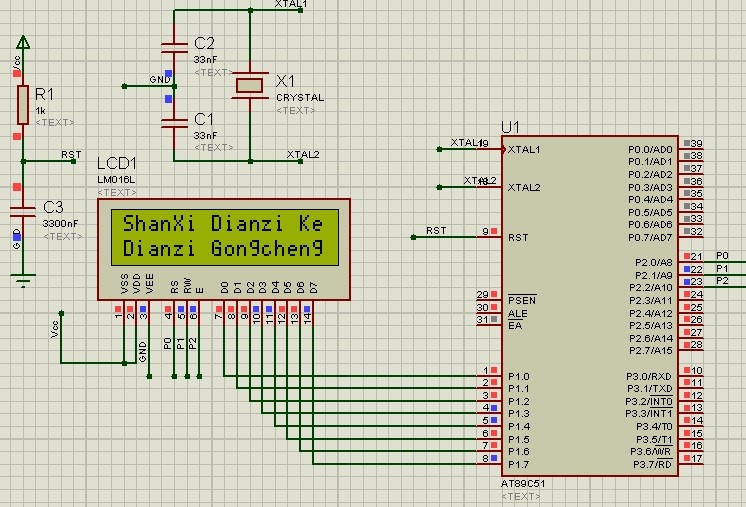Click the U1 microcontroller reference label
Viewport: 746px width, 507px height.
511,127
